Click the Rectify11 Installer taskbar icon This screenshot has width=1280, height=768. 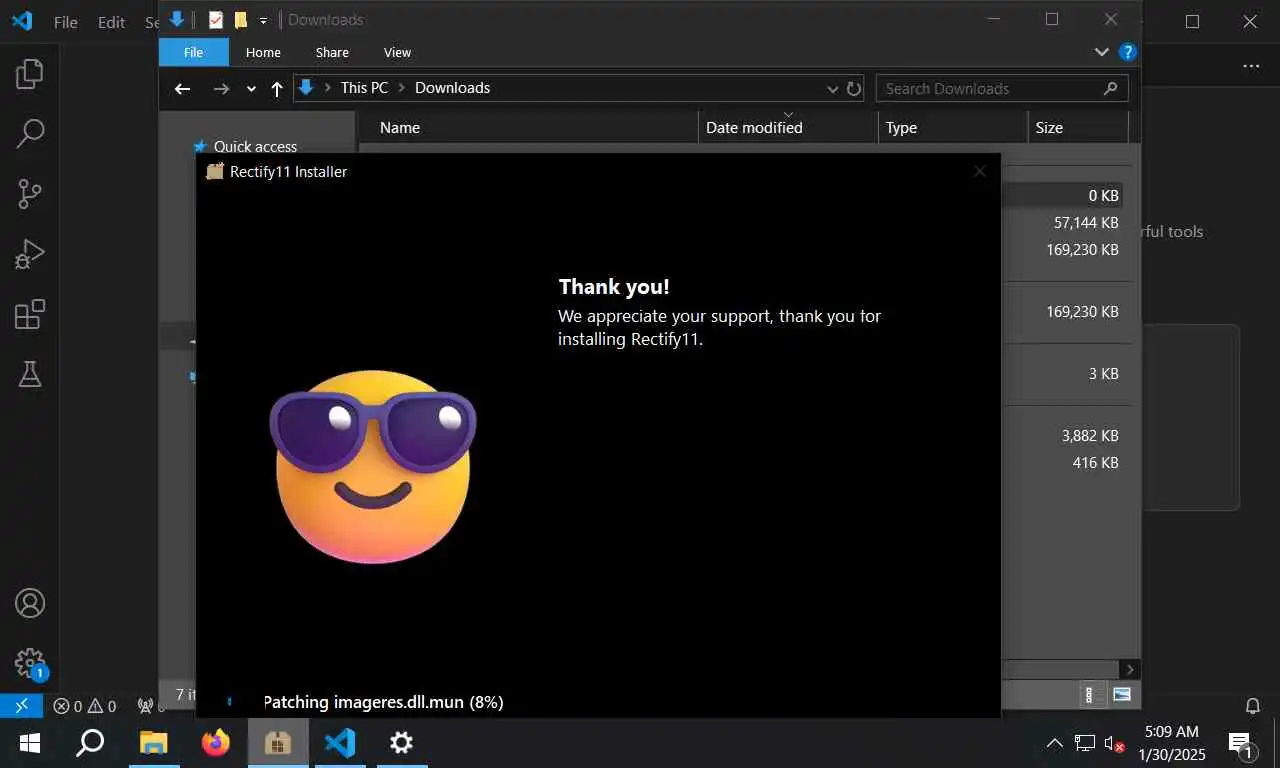point(278,743)
